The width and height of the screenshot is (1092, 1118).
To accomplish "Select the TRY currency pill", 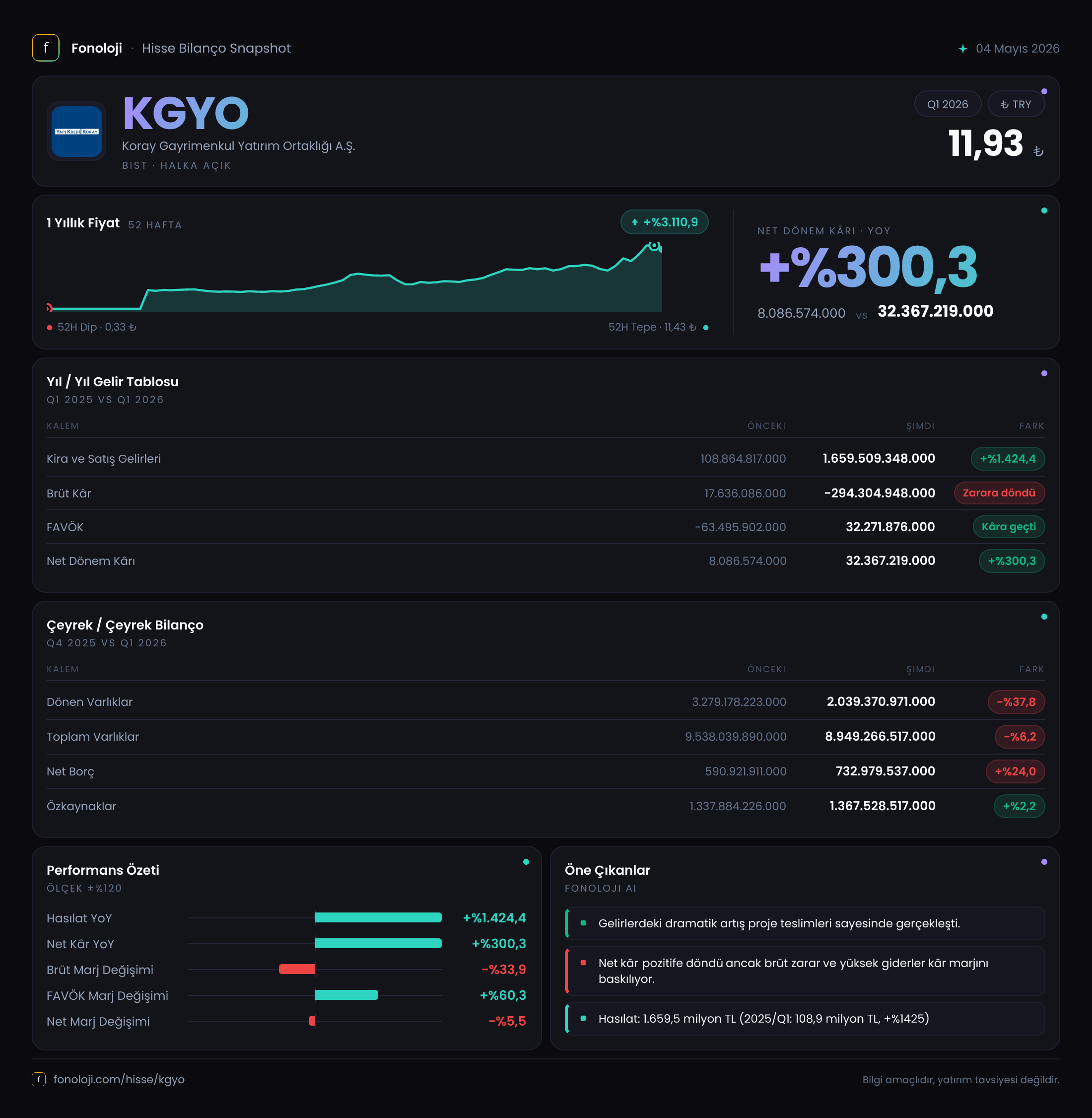I will tap(1016, 104).
